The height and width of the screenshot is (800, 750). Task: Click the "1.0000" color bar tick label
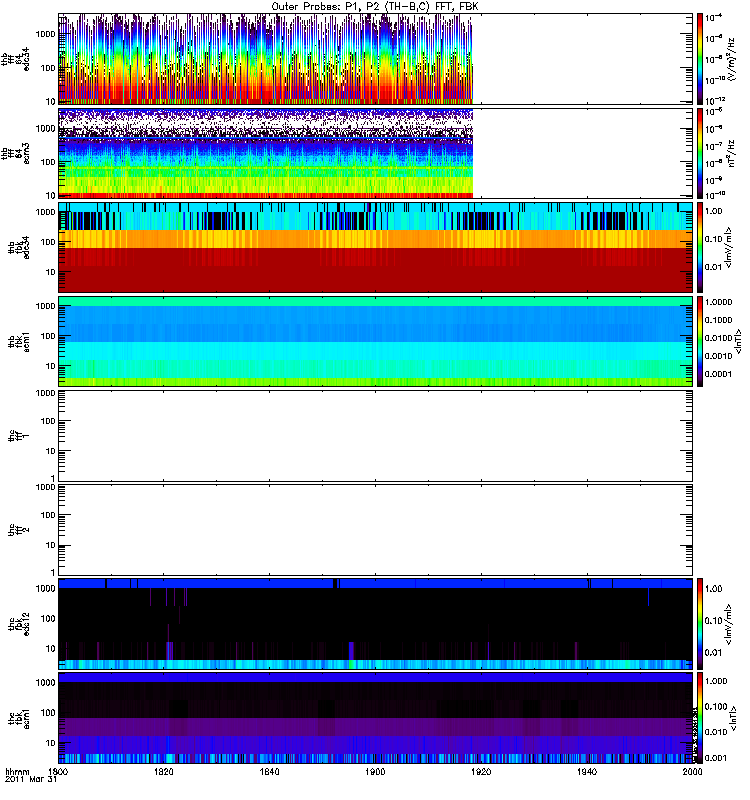click(x=718, y=302)
